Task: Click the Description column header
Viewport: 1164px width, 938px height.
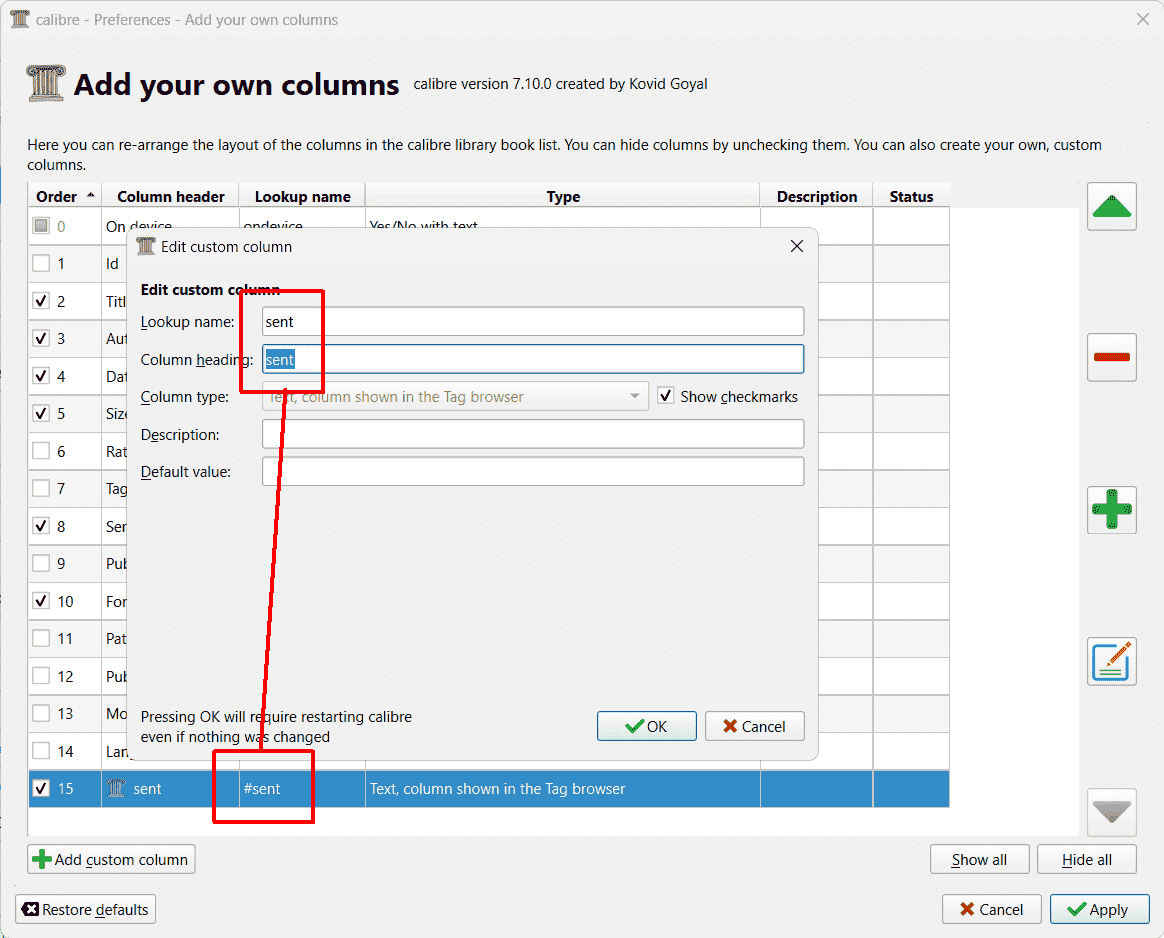Action: [x=816, y=196]
